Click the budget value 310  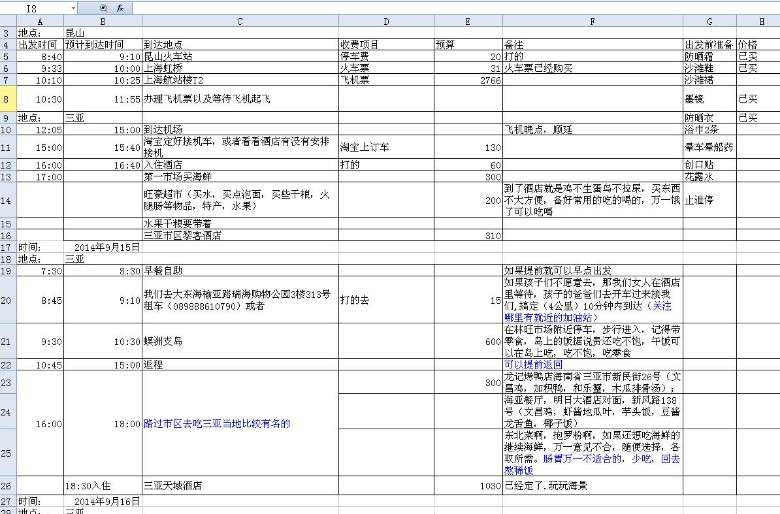tap(468, 235)
